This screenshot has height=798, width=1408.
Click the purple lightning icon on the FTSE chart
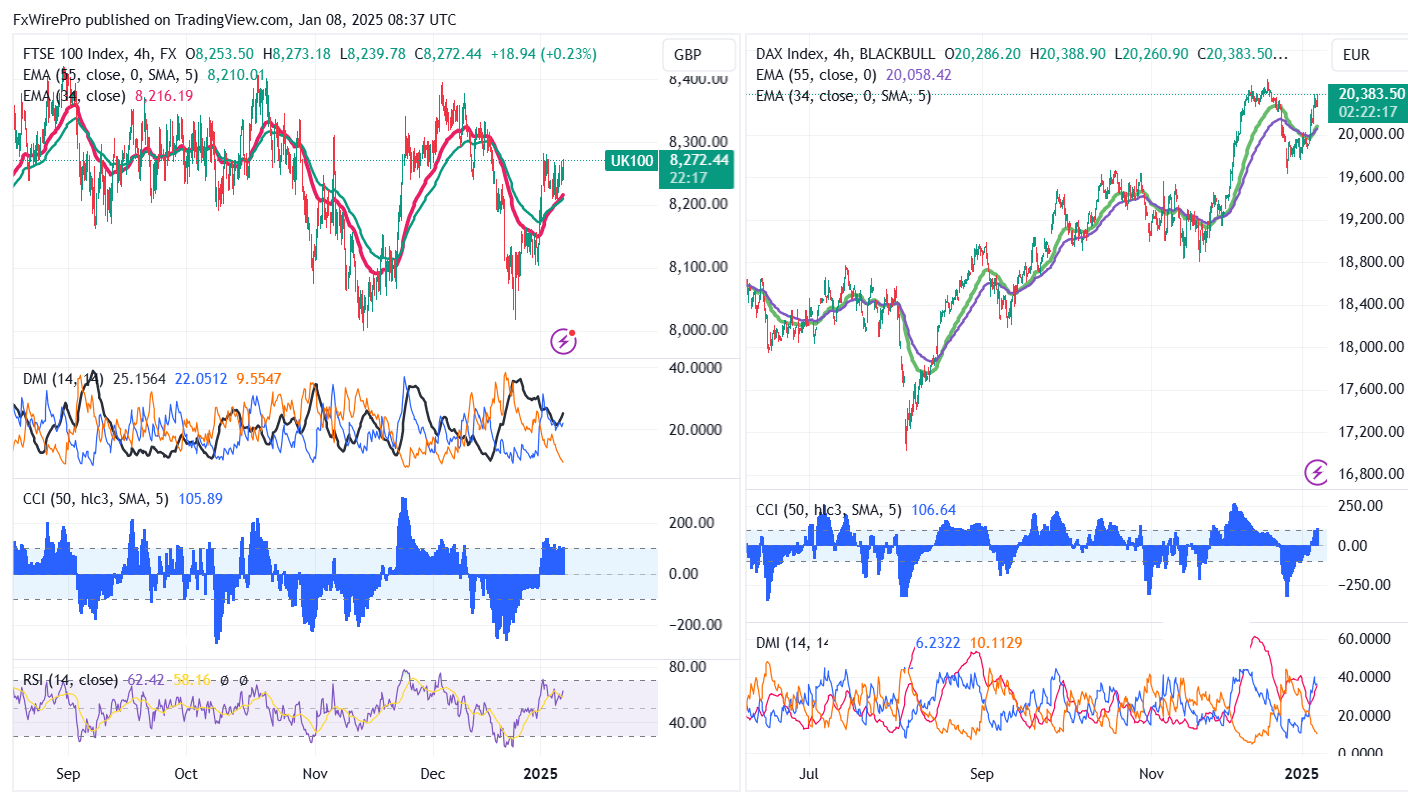[x=564, y=342]
